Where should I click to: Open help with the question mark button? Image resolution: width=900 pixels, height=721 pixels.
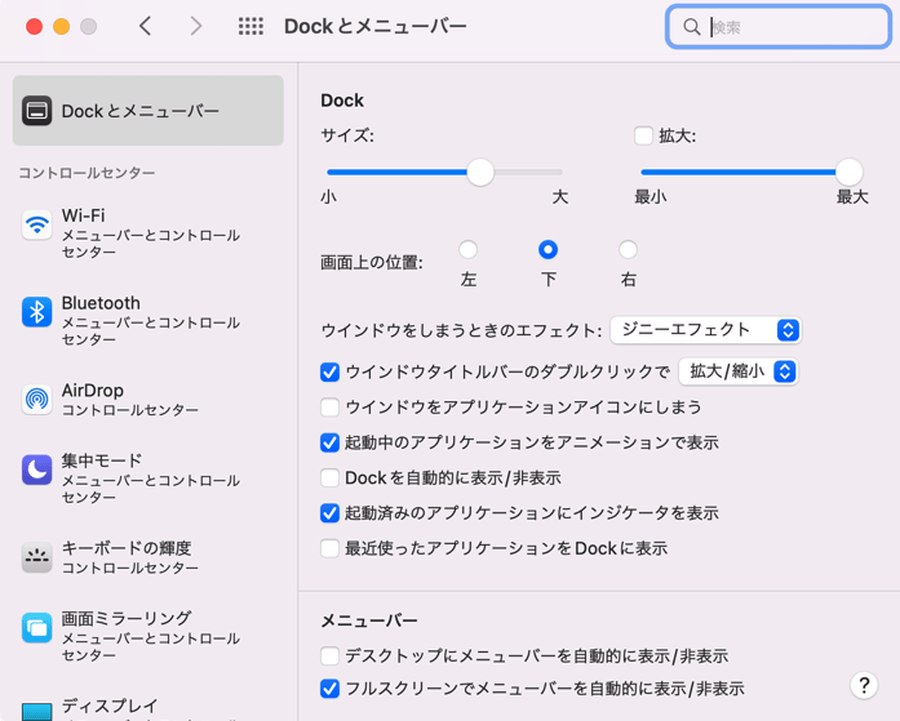click(864, 685)
